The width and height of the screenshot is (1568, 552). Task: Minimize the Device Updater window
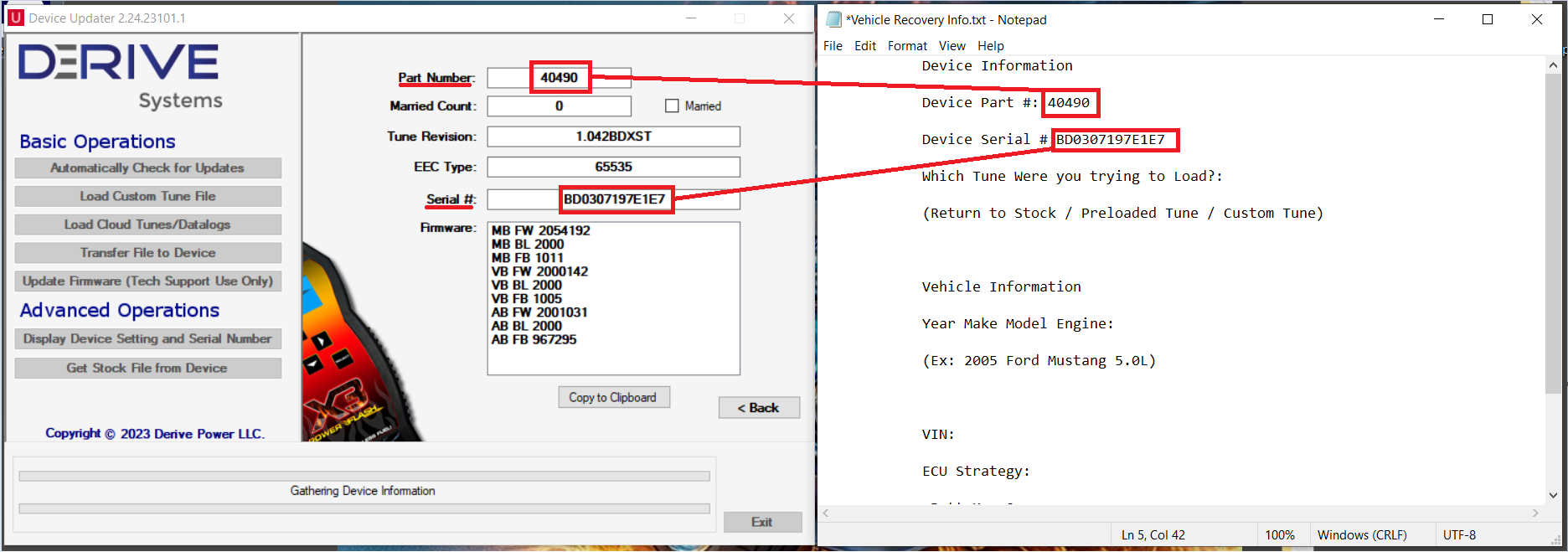point(691,18)
